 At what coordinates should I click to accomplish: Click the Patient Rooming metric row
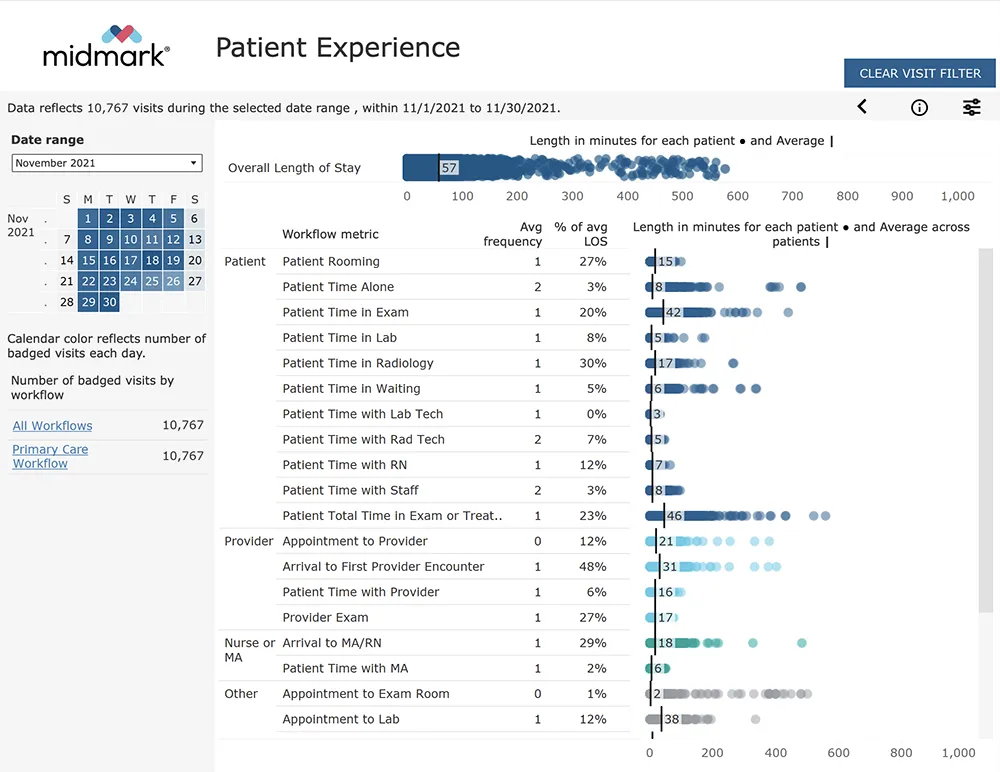coord(331,262)
